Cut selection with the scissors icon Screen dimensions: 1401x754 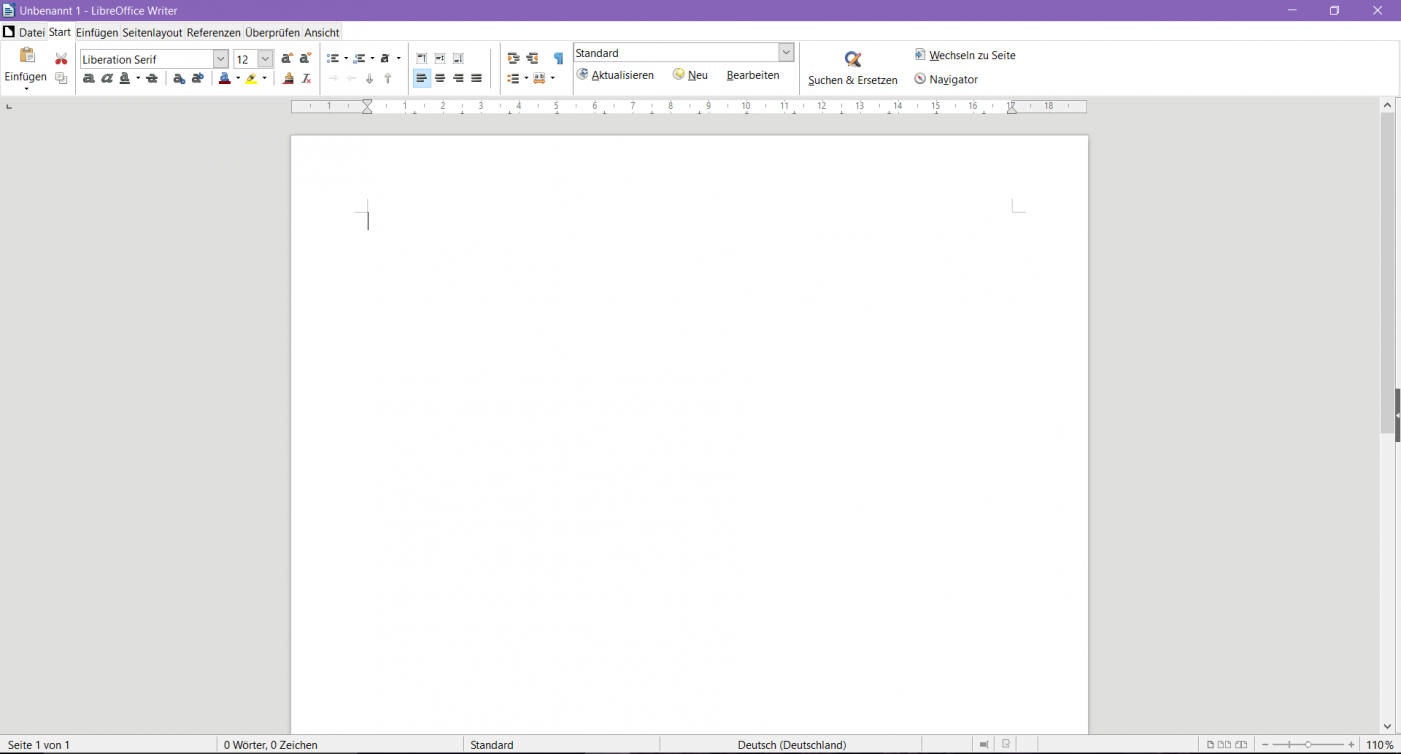coord(61,58)
